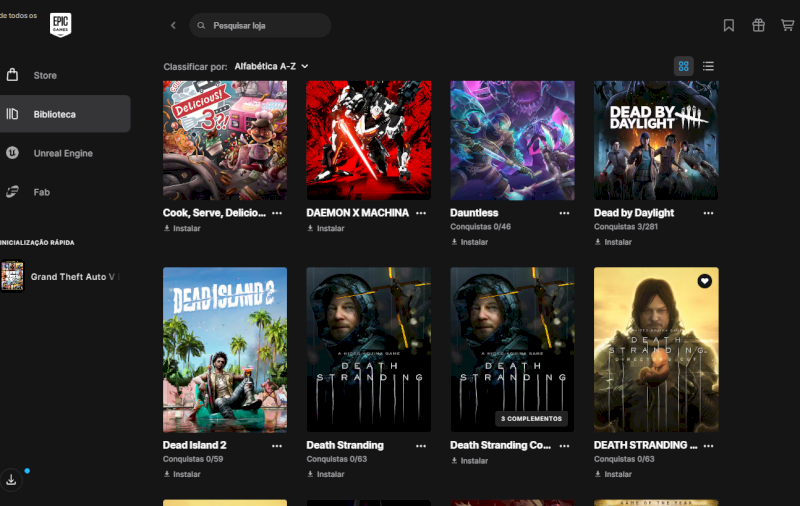800x506 pixels.
Task: Install Dead Island 2
Action: click(182, 474)
